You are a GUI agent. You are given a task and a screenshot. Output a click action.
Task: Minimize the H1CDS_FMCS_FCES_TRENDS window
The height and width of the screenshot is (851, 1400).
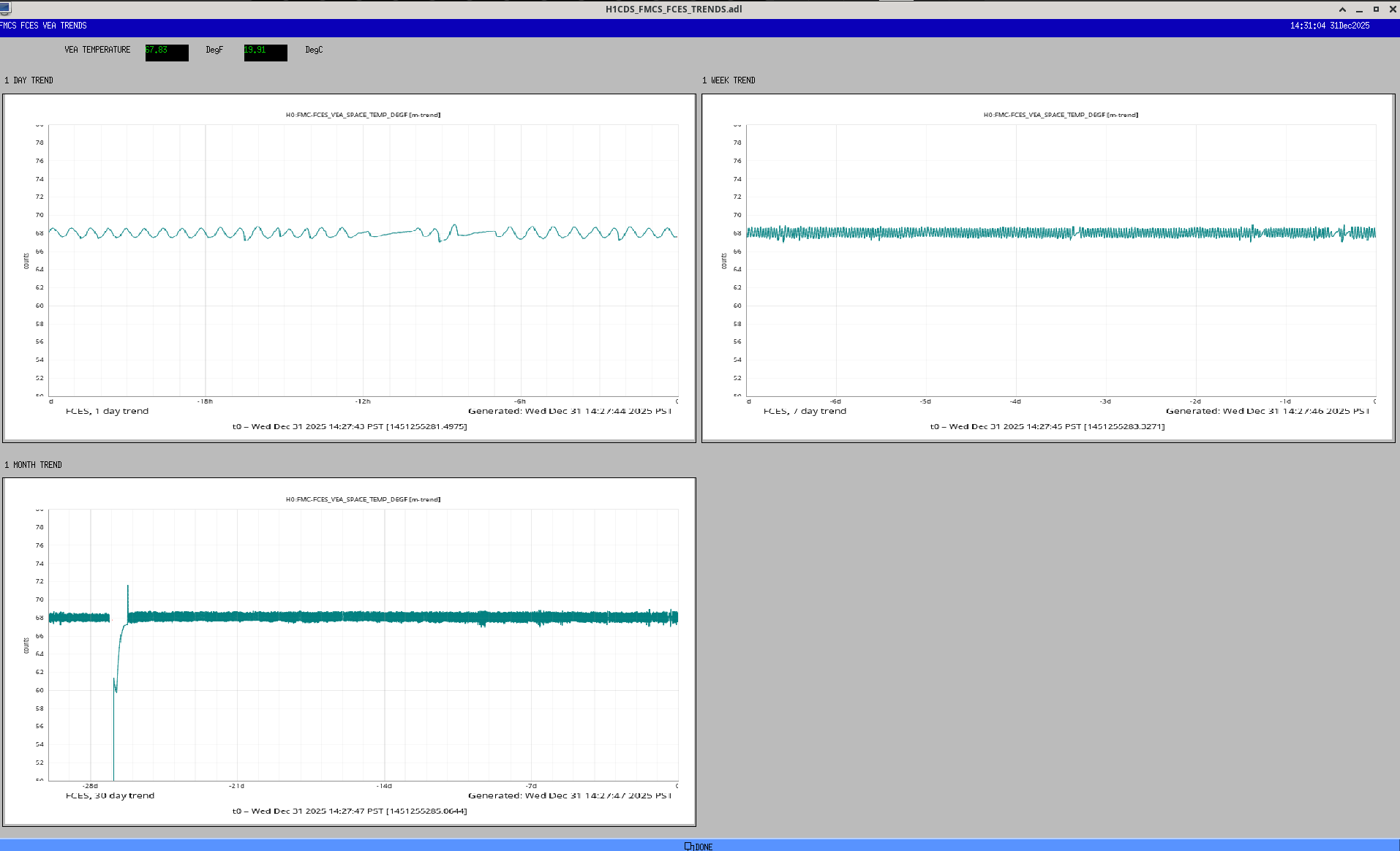[1359, 10]
